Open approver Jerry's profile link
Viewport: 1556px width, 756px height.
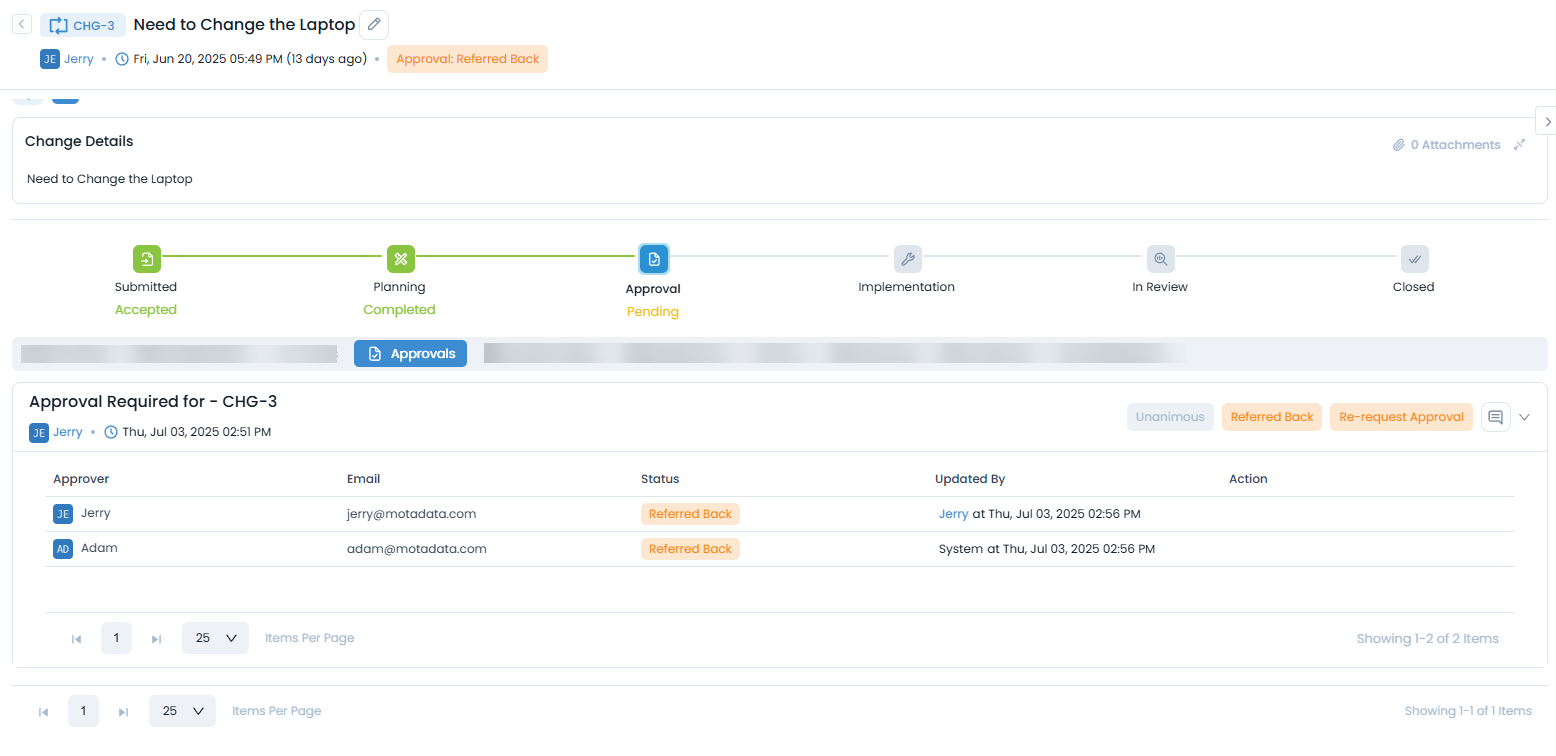(951, 513)
